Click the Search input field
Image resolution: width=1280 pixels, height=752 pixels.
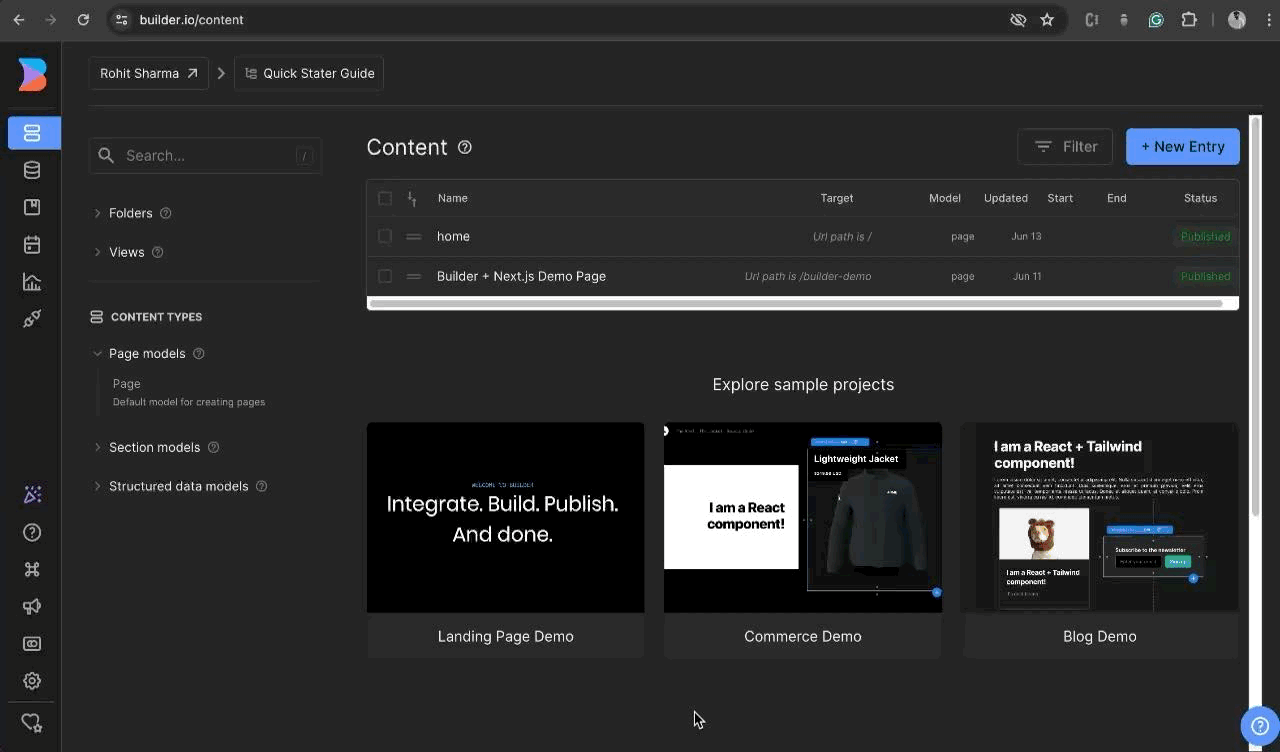click(x=205, y=156)
